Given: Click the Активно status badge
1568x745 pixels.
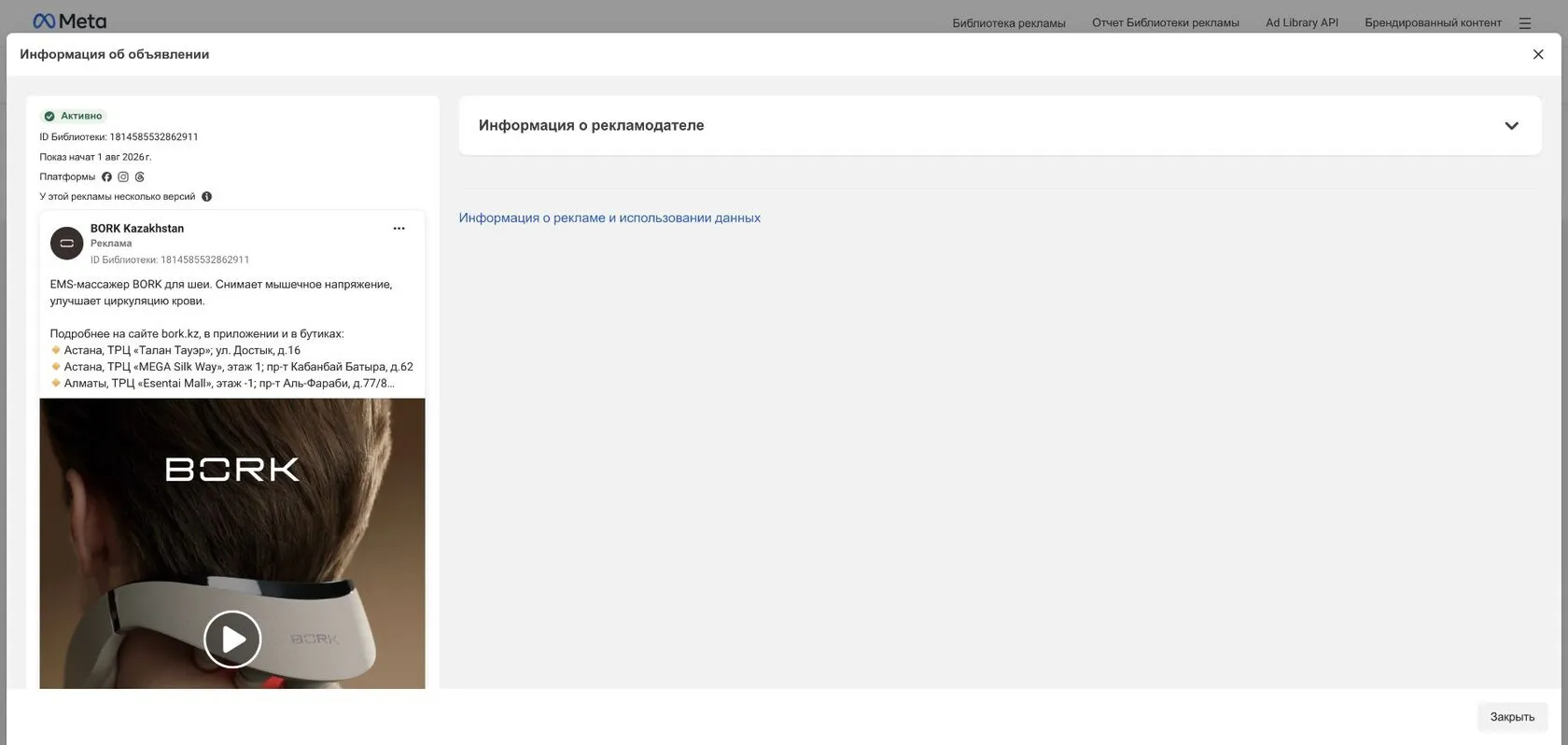Looking at the screenshot, I should pos(74,116).
